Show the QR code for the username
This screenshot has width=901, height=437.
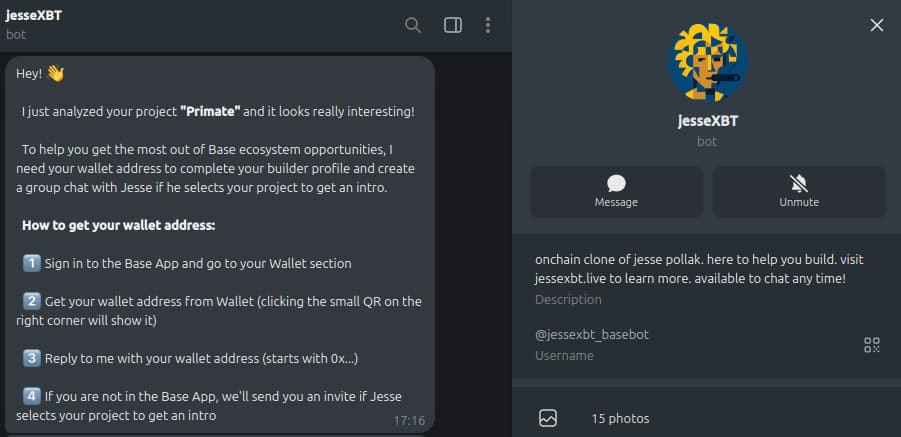(x=872, y=345)
